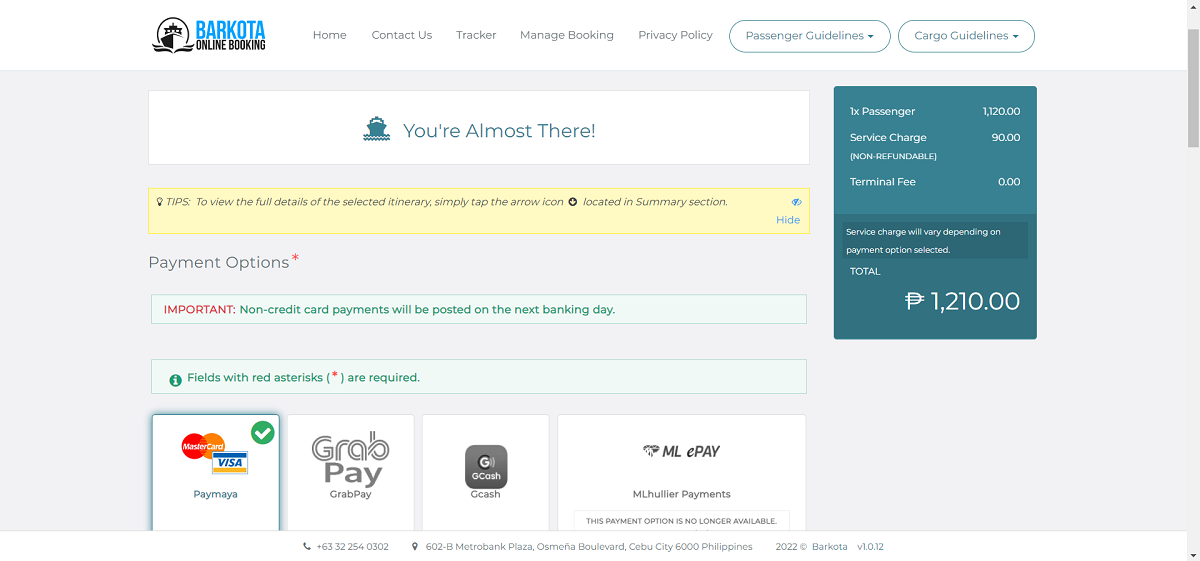
Task: Click the Barkota Online Booking logo
Action: tap(209, 35)
